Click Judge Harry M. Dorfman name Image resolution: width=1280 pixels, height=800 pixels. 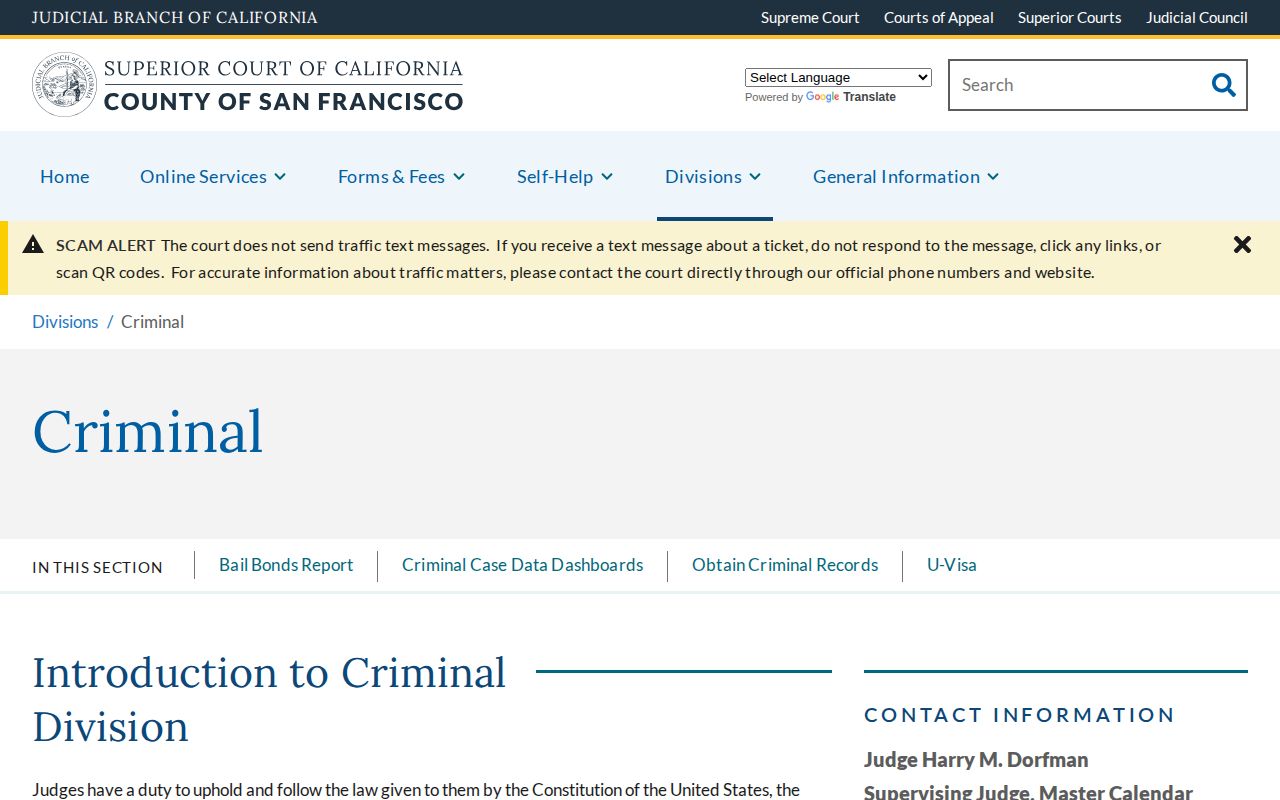976,760
